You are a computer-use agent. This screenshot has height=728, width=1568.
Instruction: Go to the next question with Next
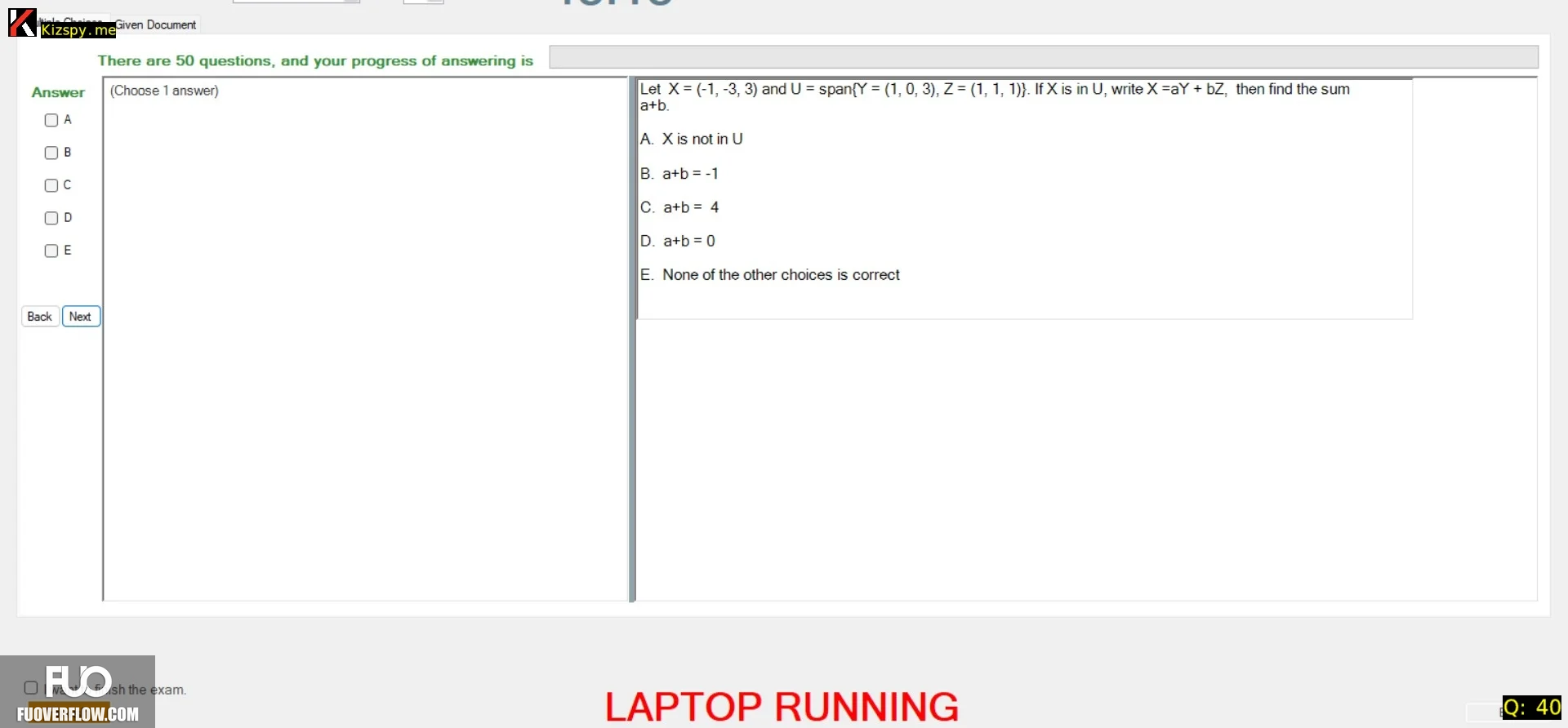click(81, 317)
